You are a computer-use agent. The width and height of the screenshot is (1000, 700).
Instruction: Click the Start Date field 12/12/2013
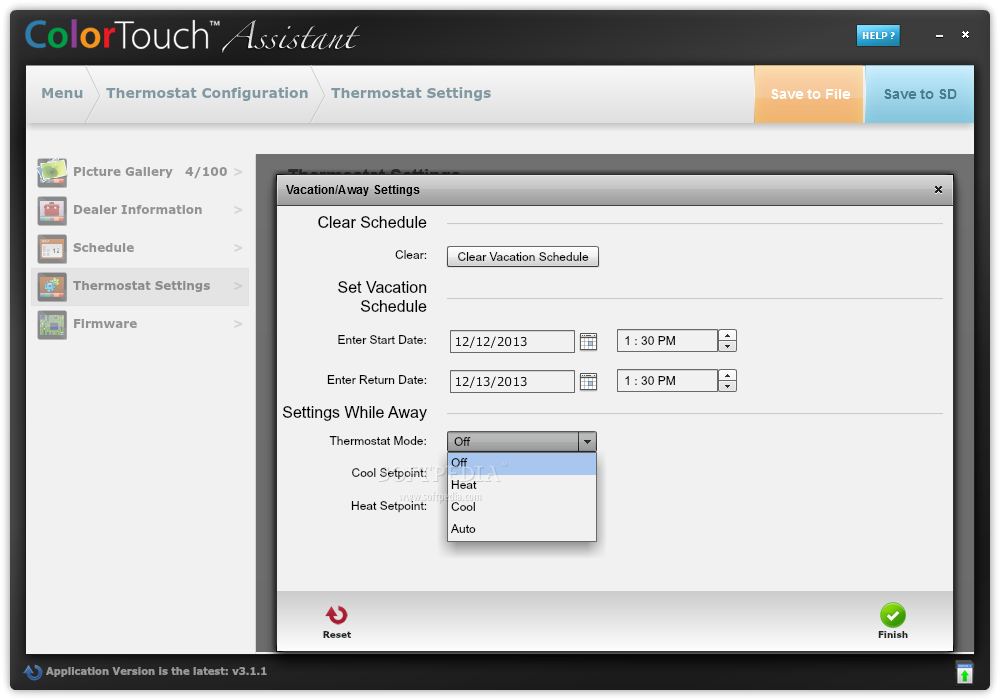point(511,342)
